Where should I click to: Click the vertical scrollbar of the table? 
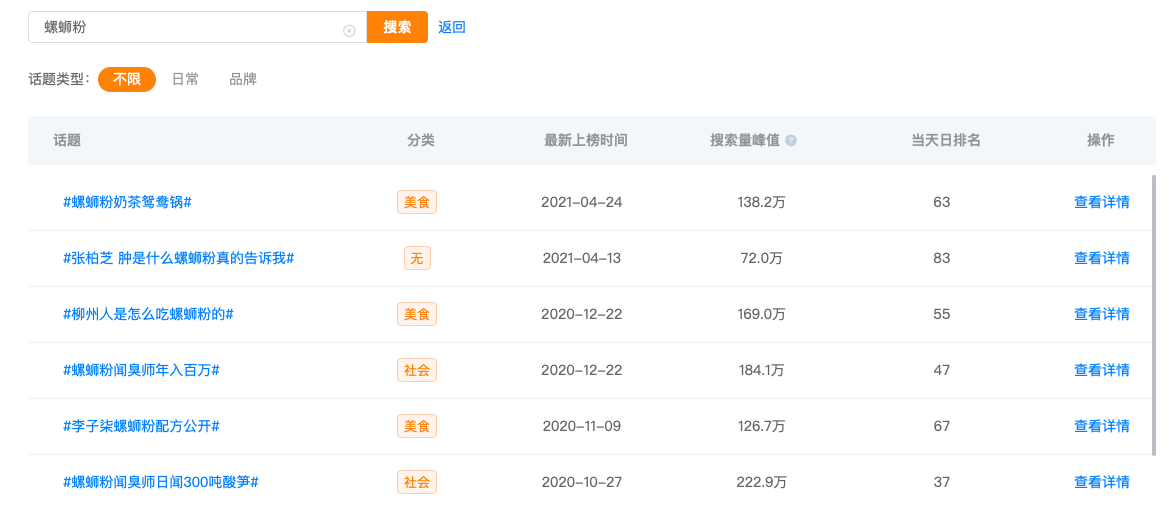click(1154, 314)
